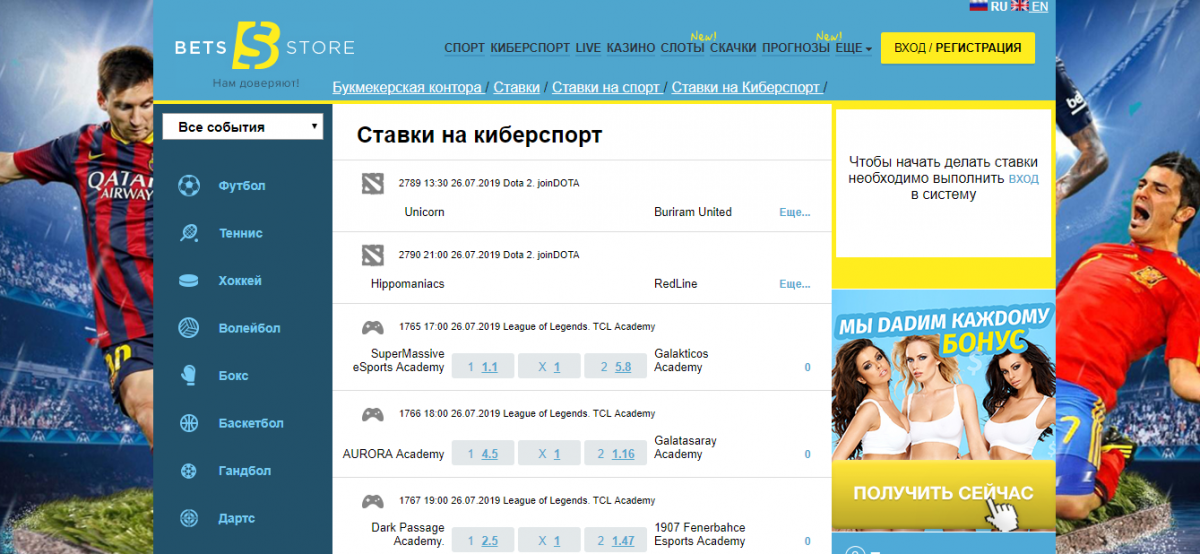Expand the ЕЩЕ menu
This screenshot has height=554, width=1200.
(x=854, y=47)
